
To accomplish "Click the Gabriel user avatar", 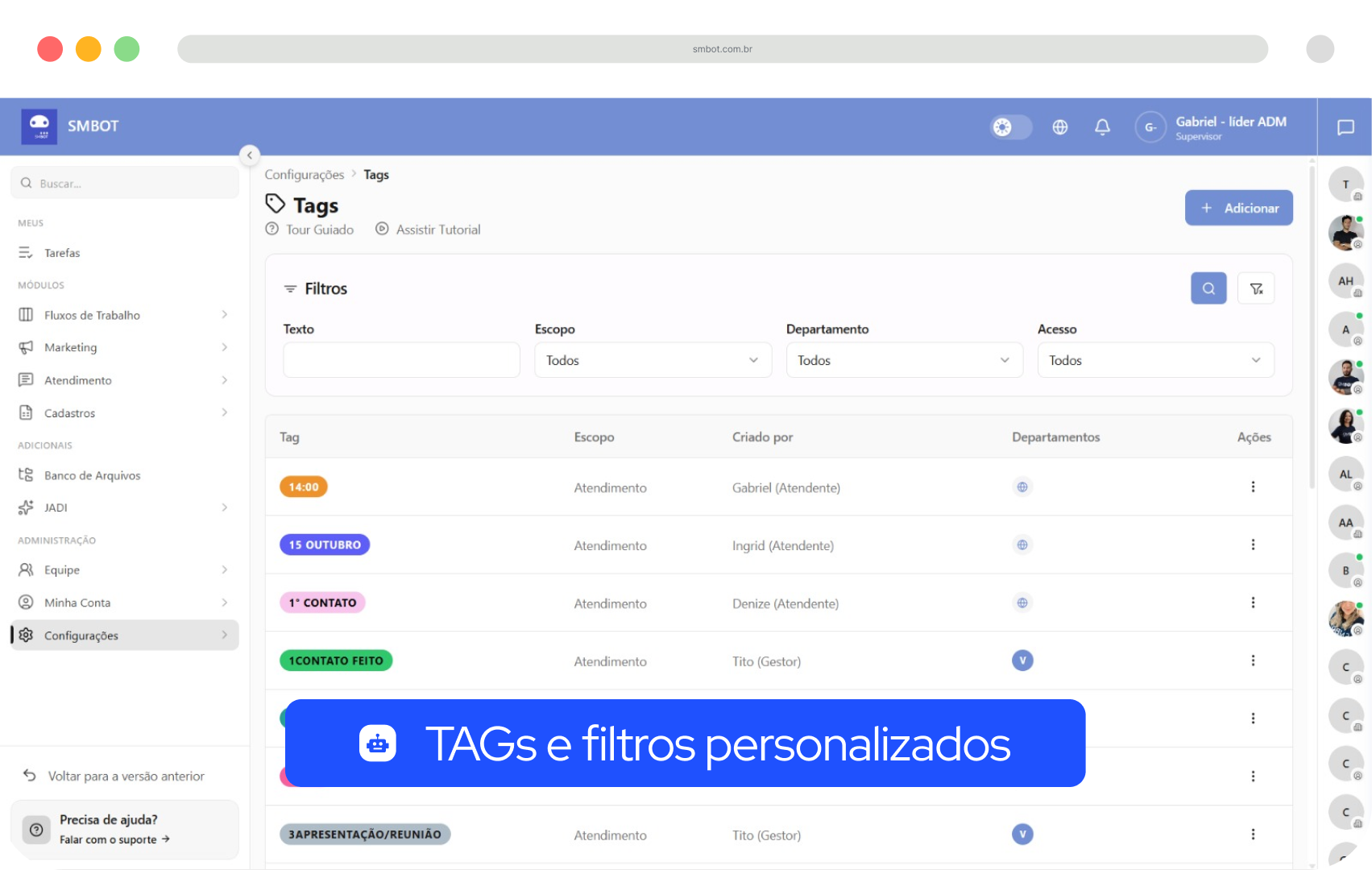I will click(x=1150, y=127).
